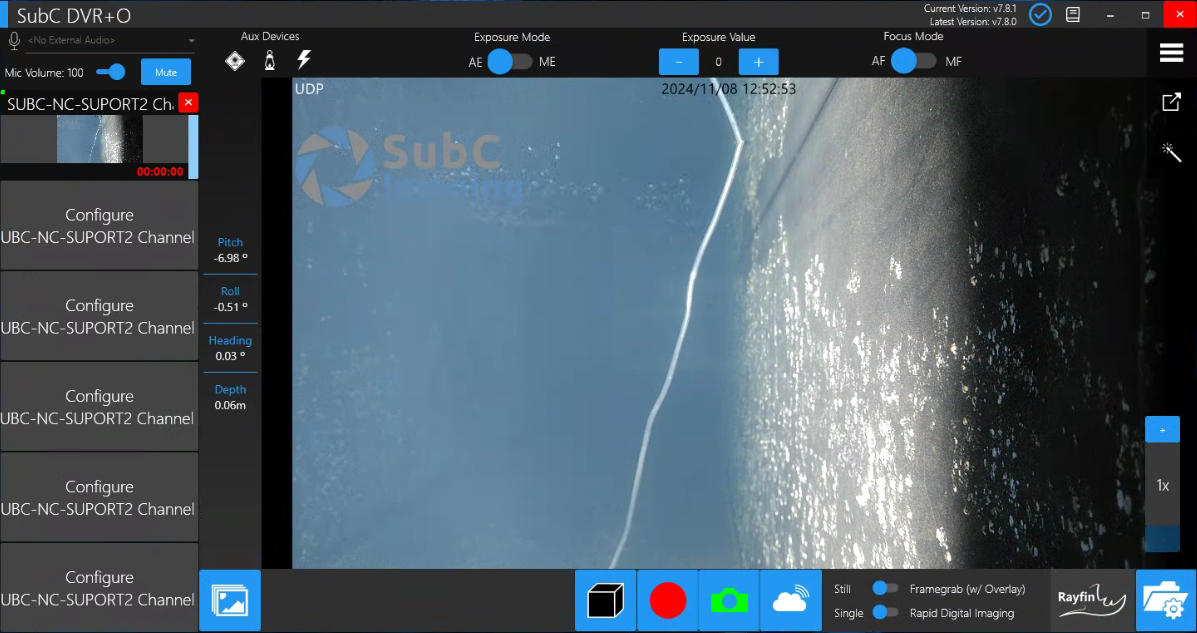Click the lamp icon under Aux Devices
The image size is (1197, 633).
coord(269,61)
